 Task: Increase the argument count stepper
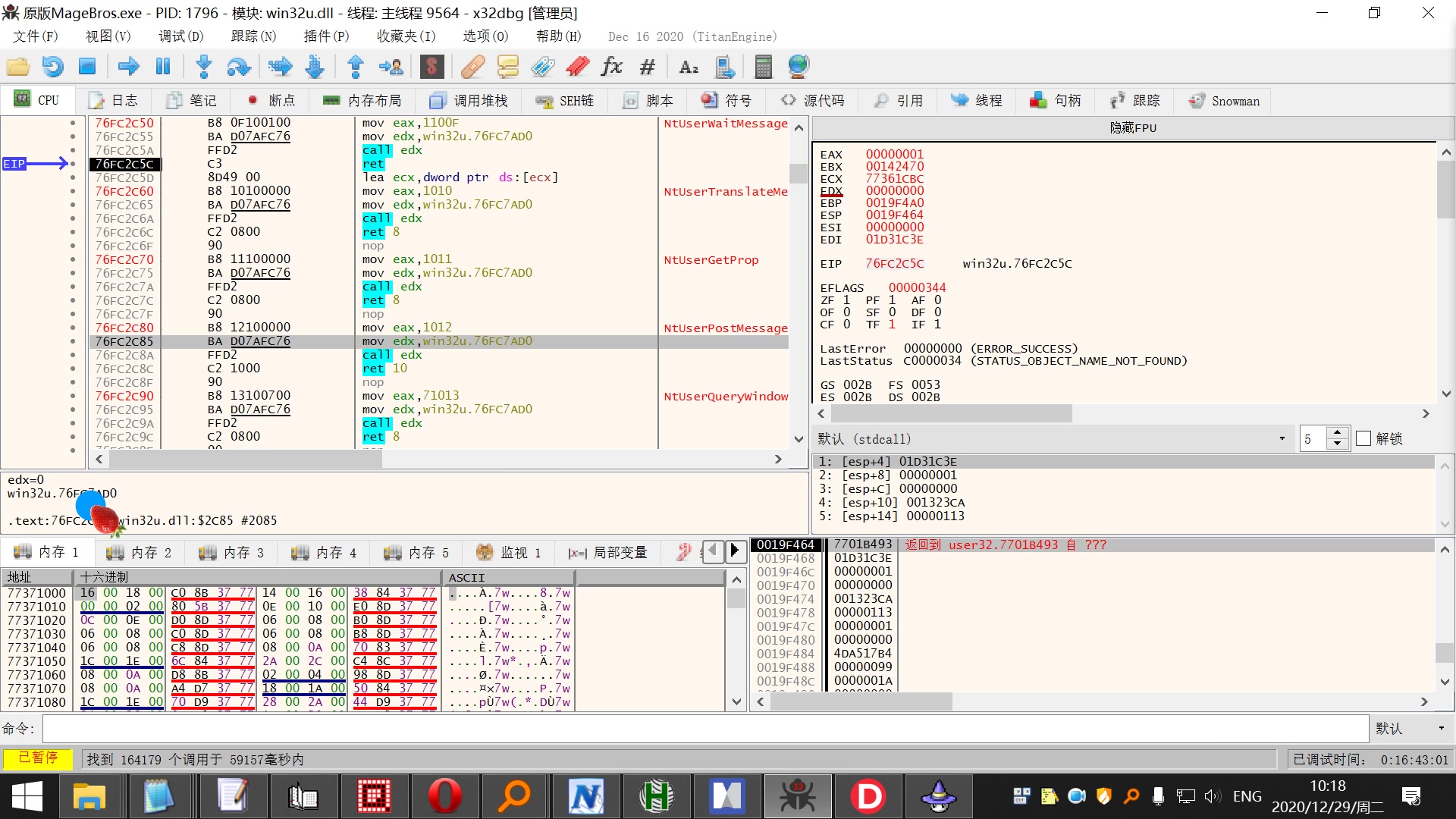1338,434
